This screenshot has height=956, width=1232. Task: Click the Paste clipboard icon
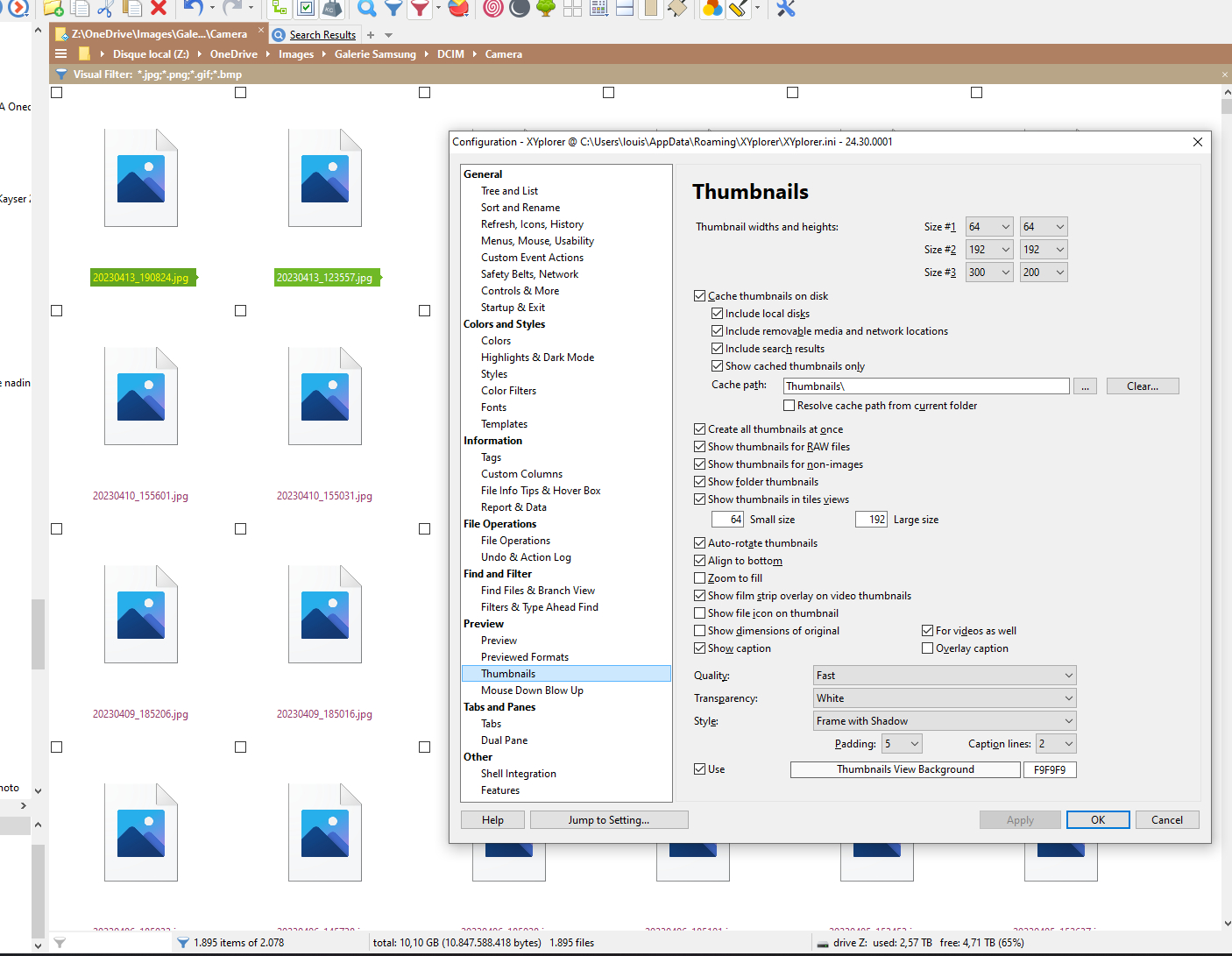132,8
